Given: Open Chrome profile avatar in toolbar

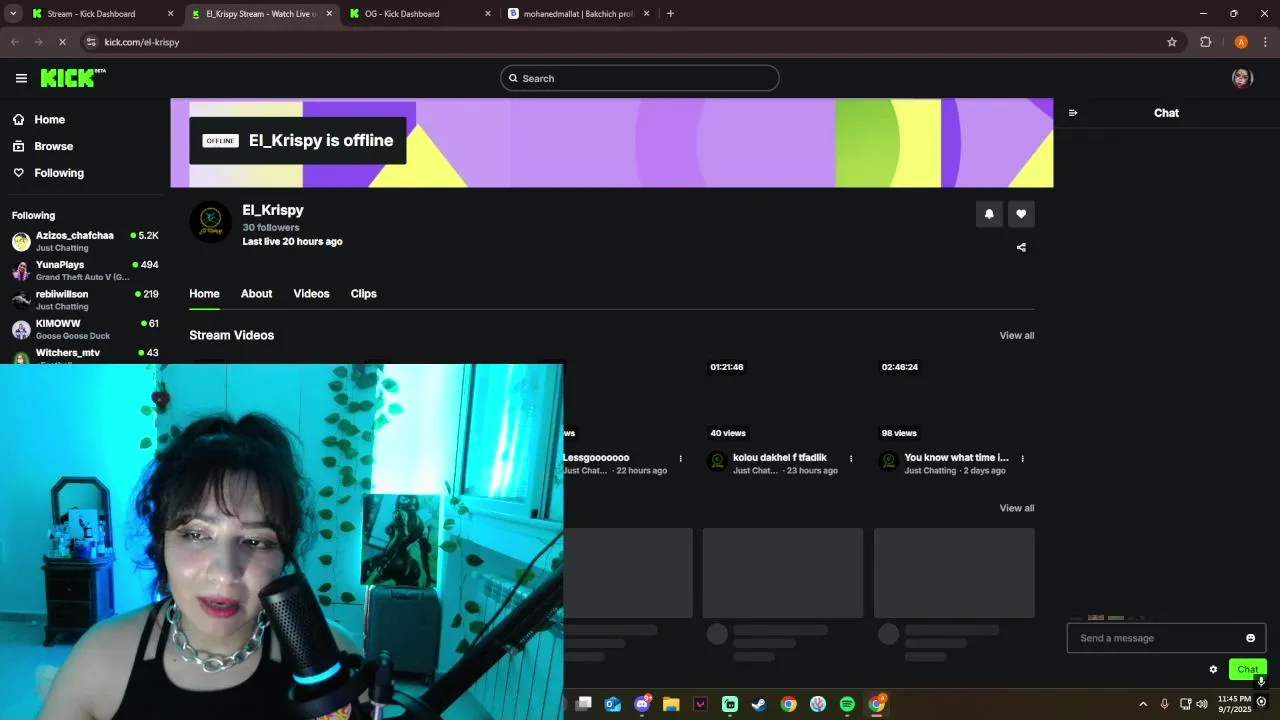Looking at the screenshot, I should tap(1241, 42).
